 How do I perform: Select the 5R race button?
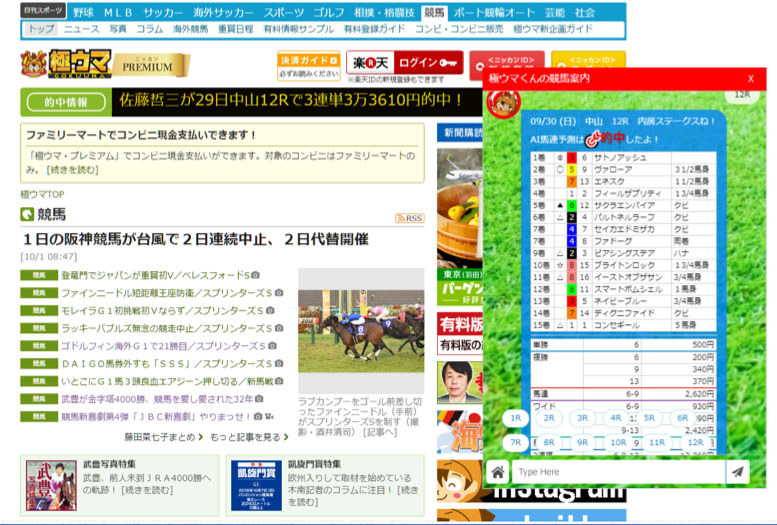point(649,418)
